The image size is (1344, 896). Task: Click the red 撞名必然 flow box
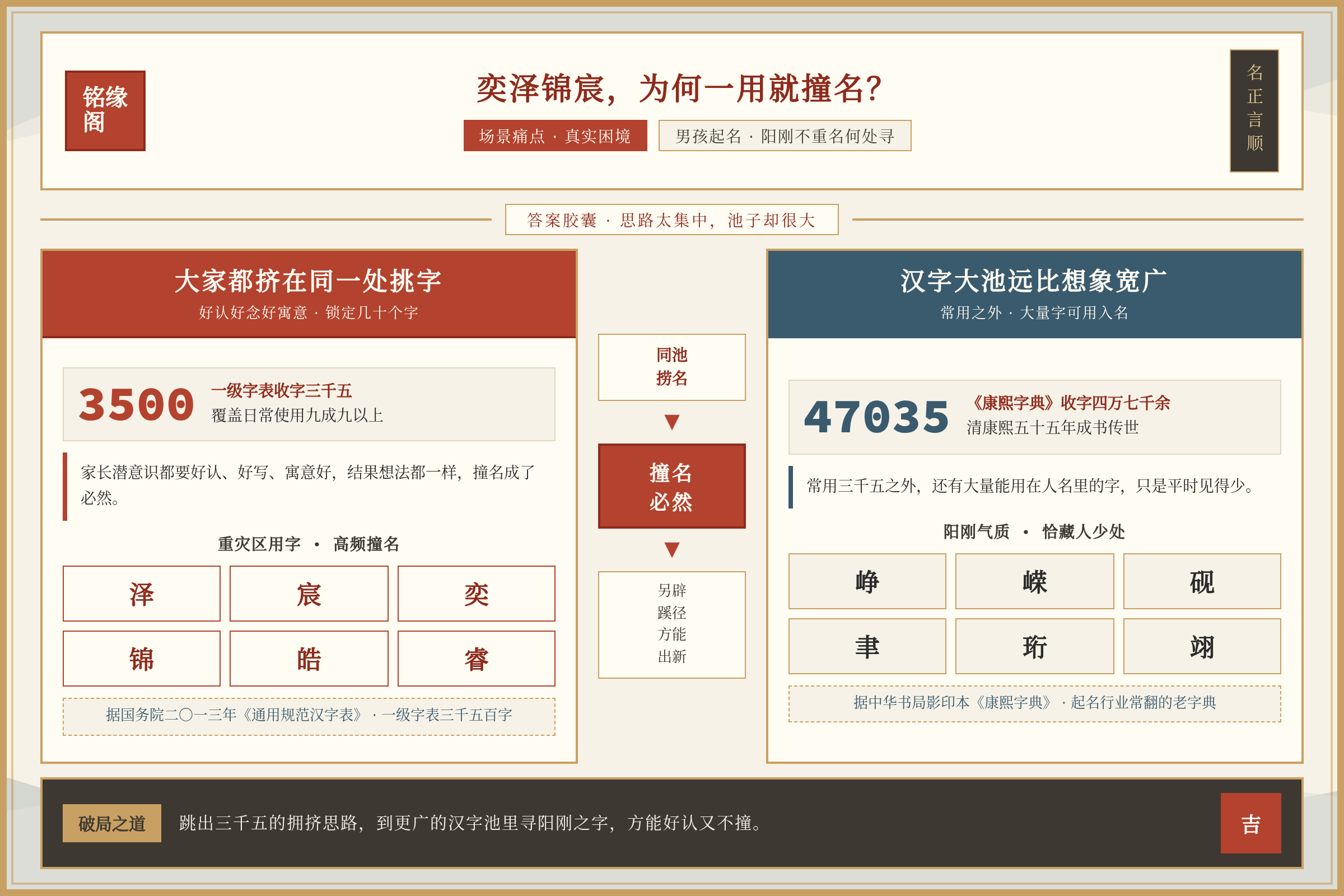click(x=671, y=486)
